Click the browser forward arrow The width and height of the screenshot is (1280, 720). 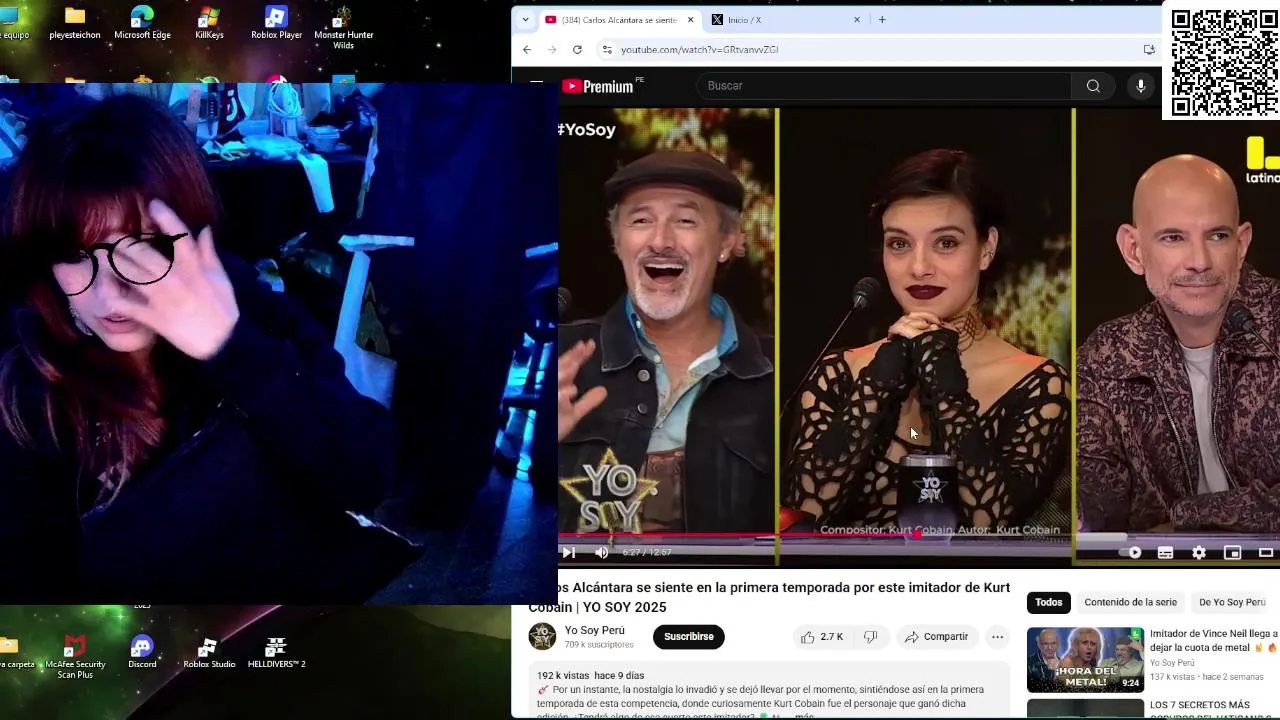click(x=552, y=49)
